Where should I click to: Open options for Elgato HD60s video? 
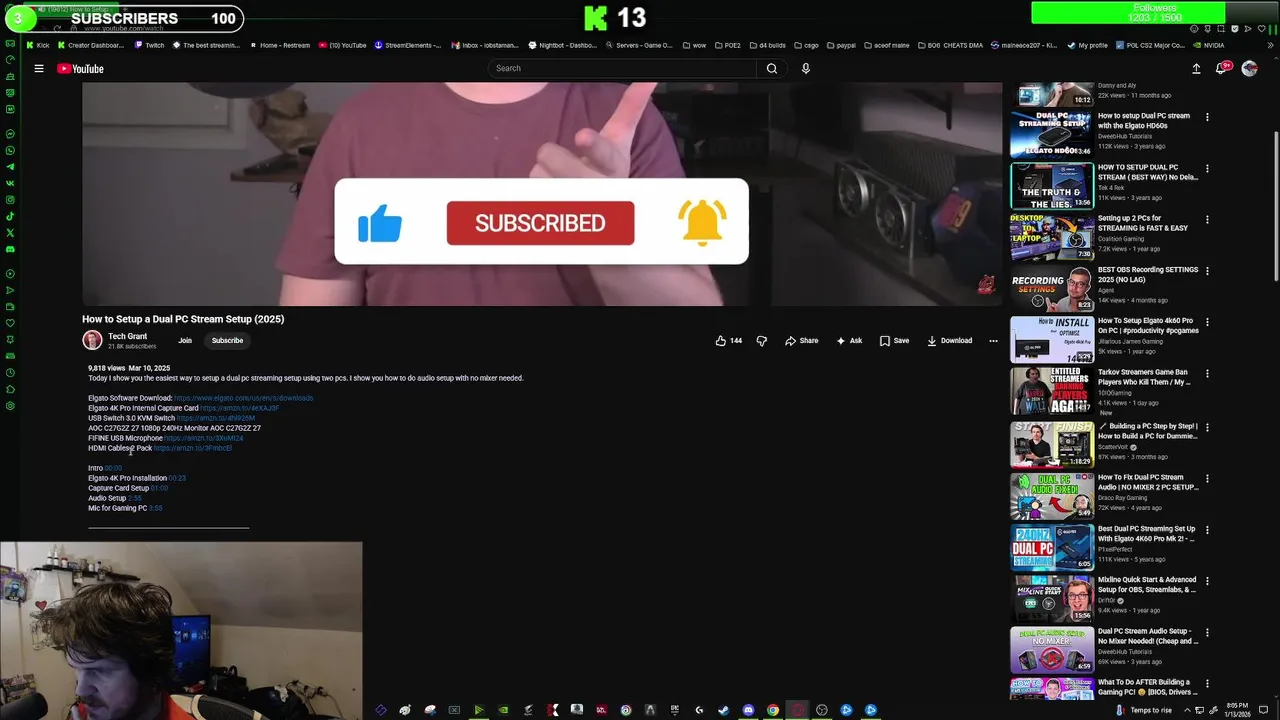(1207, 117)
